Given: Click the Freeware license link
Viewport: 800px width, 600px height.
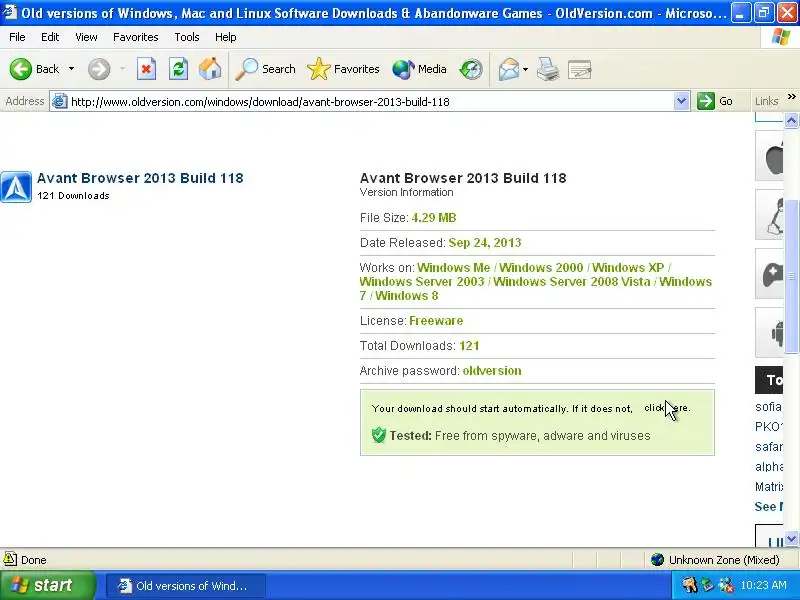Looking at the screenshot, I should [x=436, y=321].
